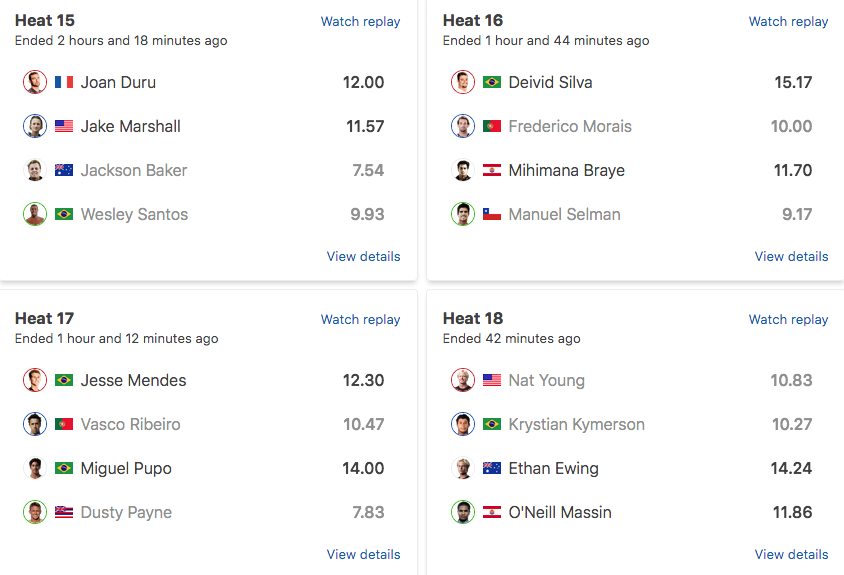This screenshot has height=575, width=844.
Task: Click Jake Marshall's USA flag icon
Action: (64, 127)
